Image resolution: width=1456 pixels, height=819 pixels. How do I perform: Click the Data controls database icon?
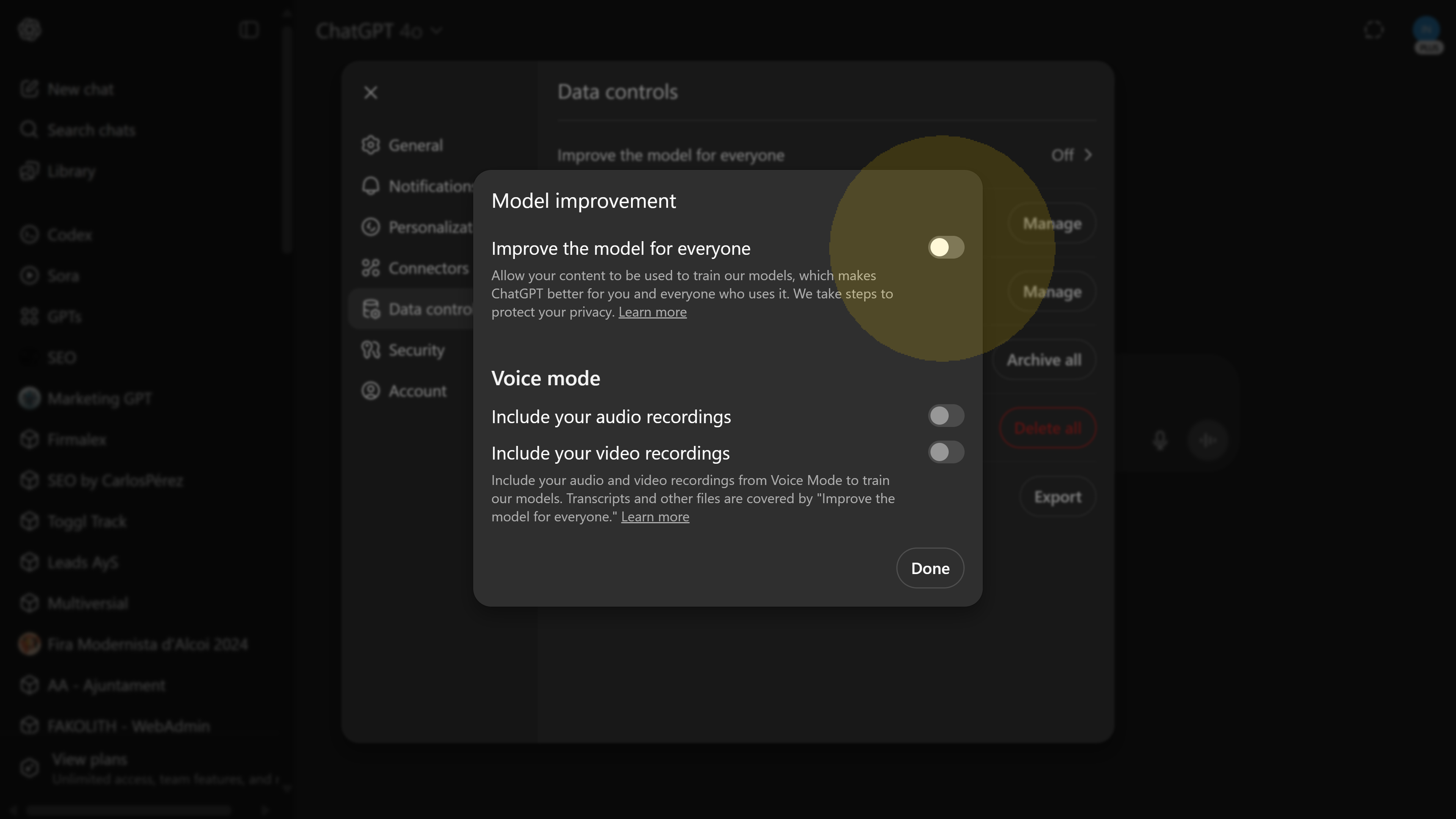pyautogui.click(x=370, y=309)
